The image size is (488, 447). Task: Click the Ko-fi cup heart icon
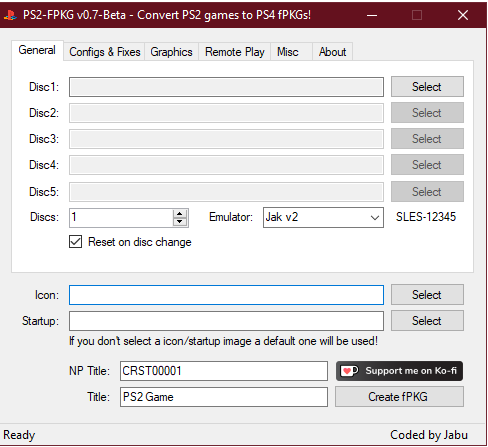pos(349,371)
